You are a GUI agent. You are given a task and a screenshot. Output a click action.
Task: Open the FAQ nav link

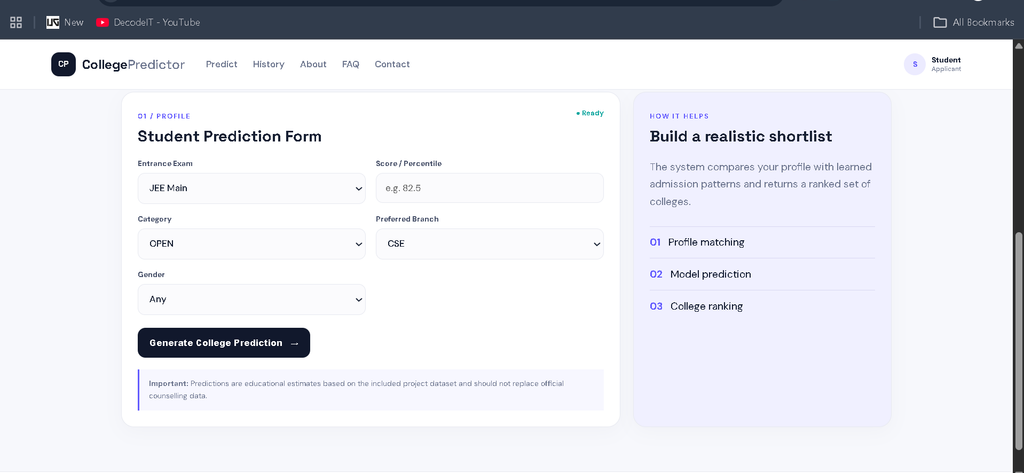pyautogui.click(x=351, y=64)
